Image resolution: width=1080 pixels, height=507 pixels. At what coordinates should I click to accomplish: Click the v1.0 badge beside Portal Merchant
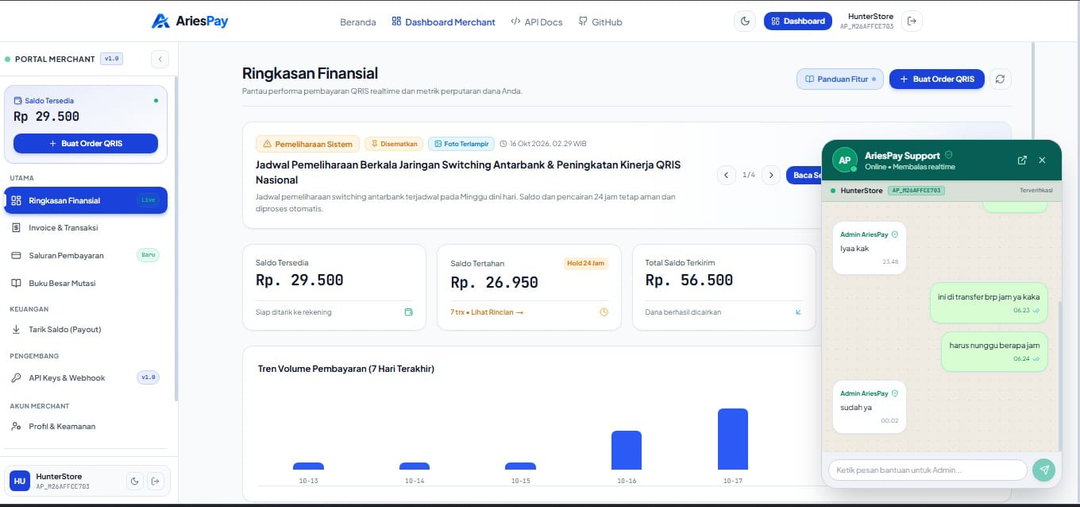tap(111, 59)
